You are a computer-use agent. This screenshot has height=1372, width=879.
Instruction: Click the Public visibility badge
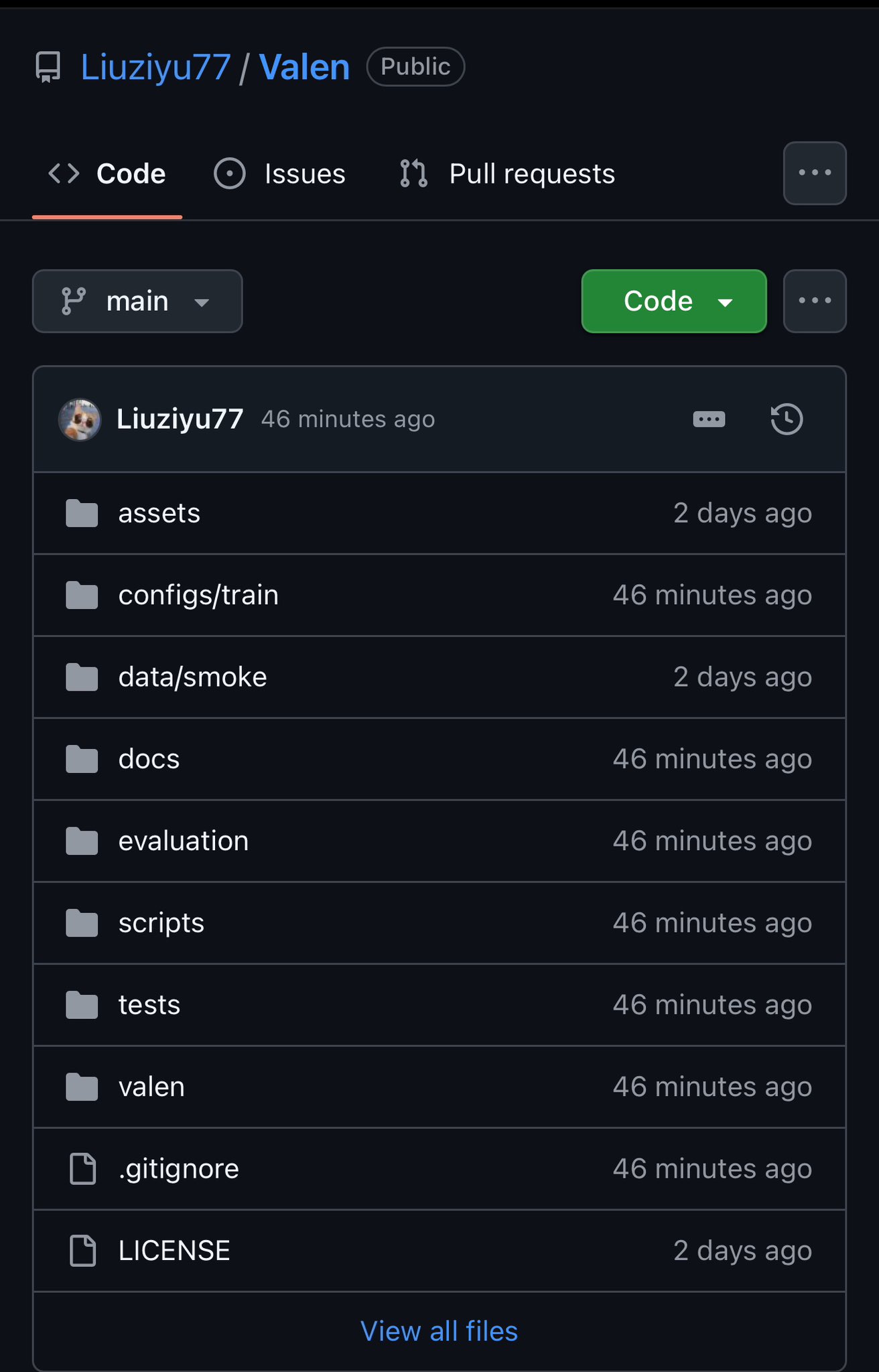click(x=415, y=66)
